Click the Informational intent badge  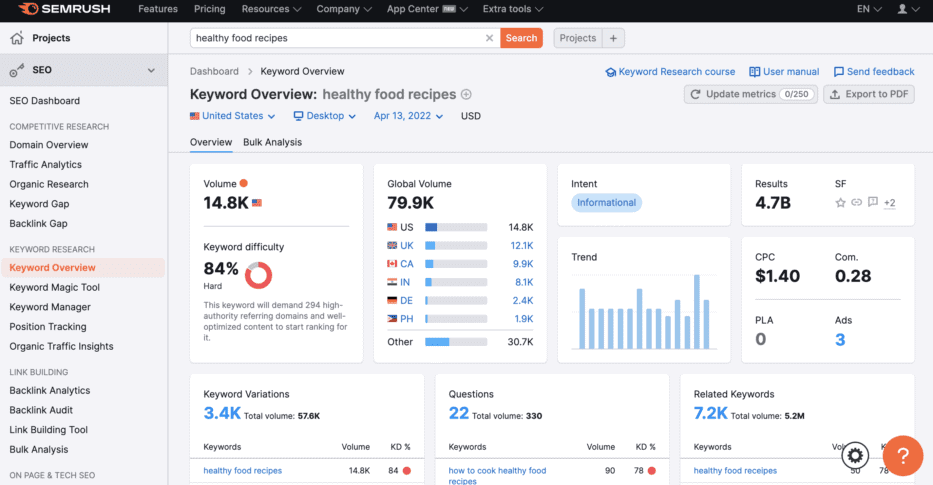(606, 203)
